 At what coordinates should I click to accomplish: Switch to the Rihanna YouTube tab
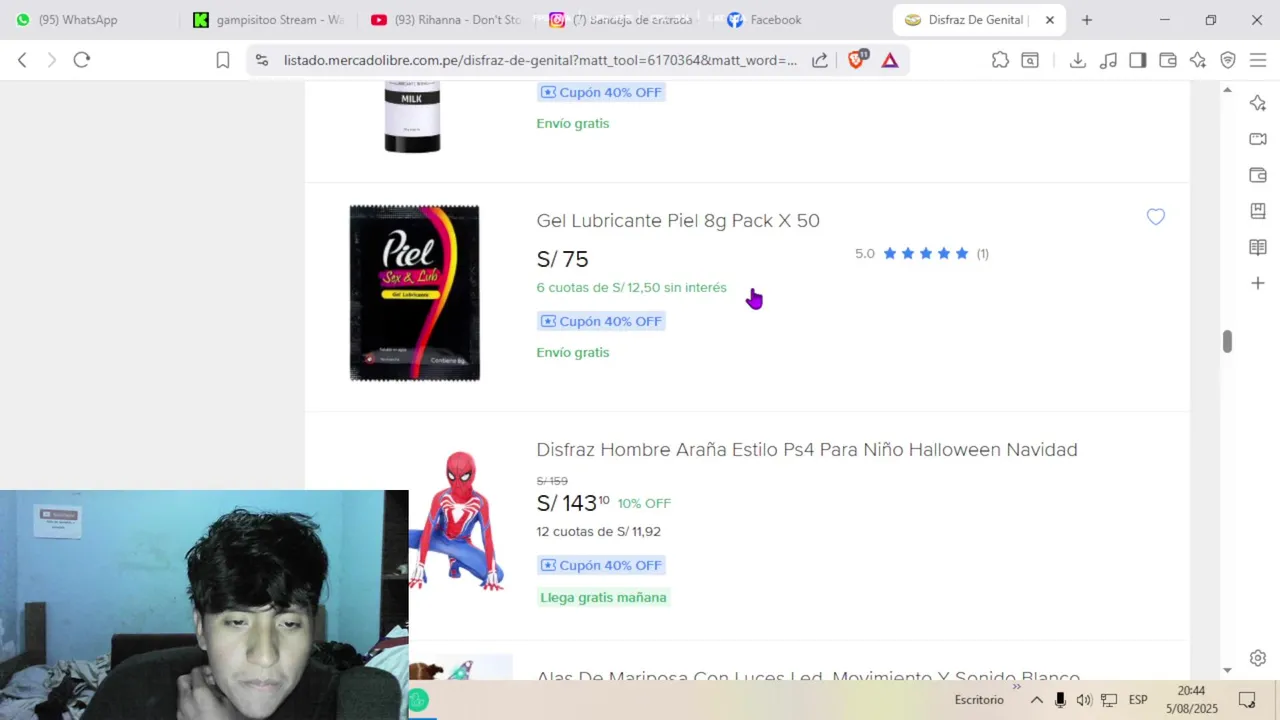coord(446,20)
